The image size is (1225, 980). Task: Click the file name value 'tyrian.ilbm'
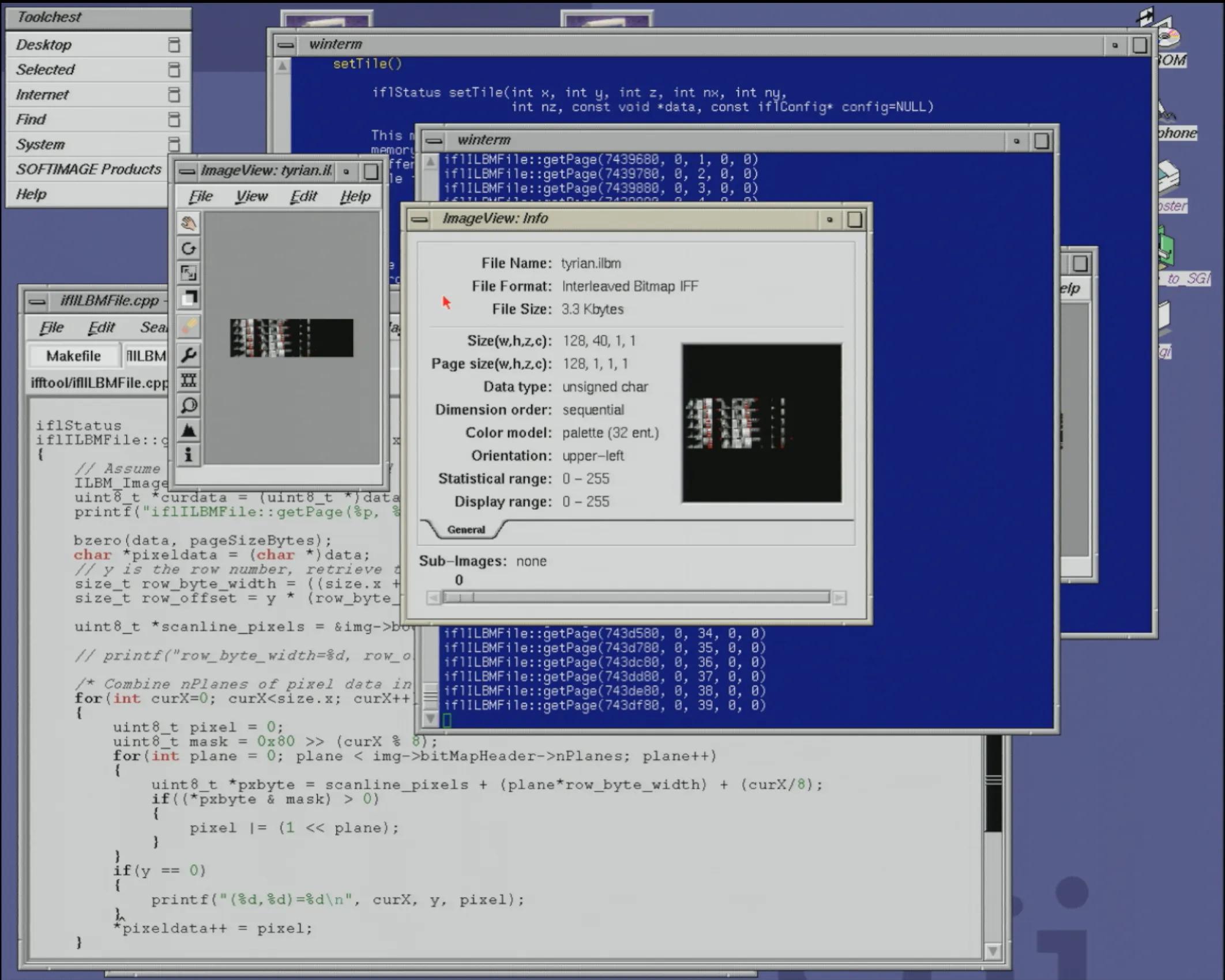tap(591, 263)
